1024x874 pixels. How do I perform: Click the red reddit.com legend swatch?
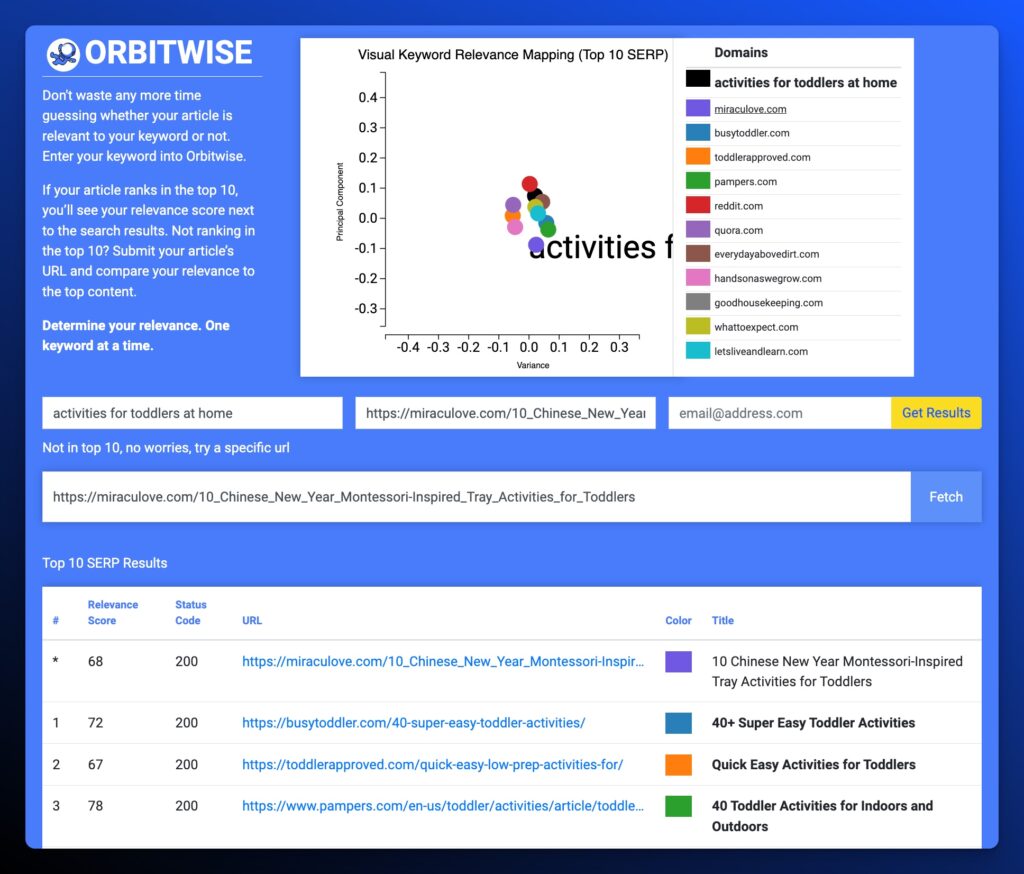point(698,206)
